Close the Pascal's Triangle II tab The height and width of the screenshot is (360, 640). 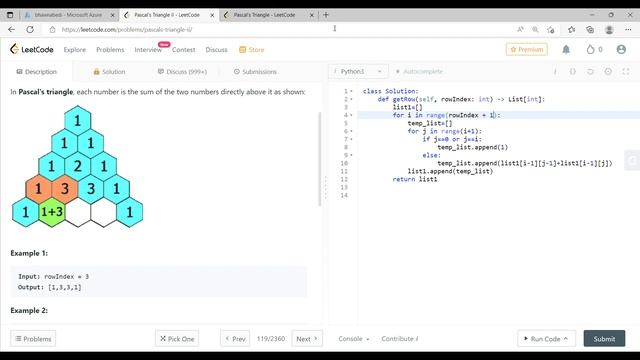pyautogui.click(x=212, y=15)
